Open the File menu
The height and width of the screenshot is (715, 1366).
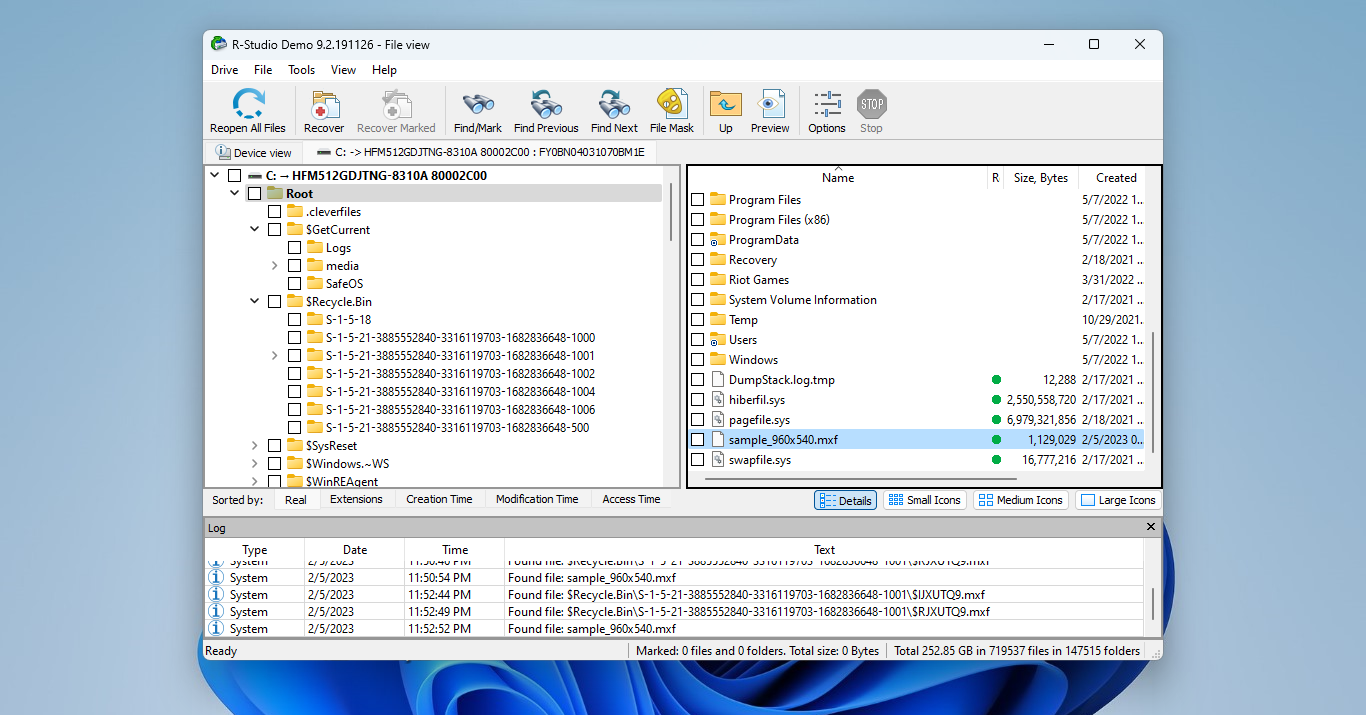pyautogui.click(x=263, y=70)
